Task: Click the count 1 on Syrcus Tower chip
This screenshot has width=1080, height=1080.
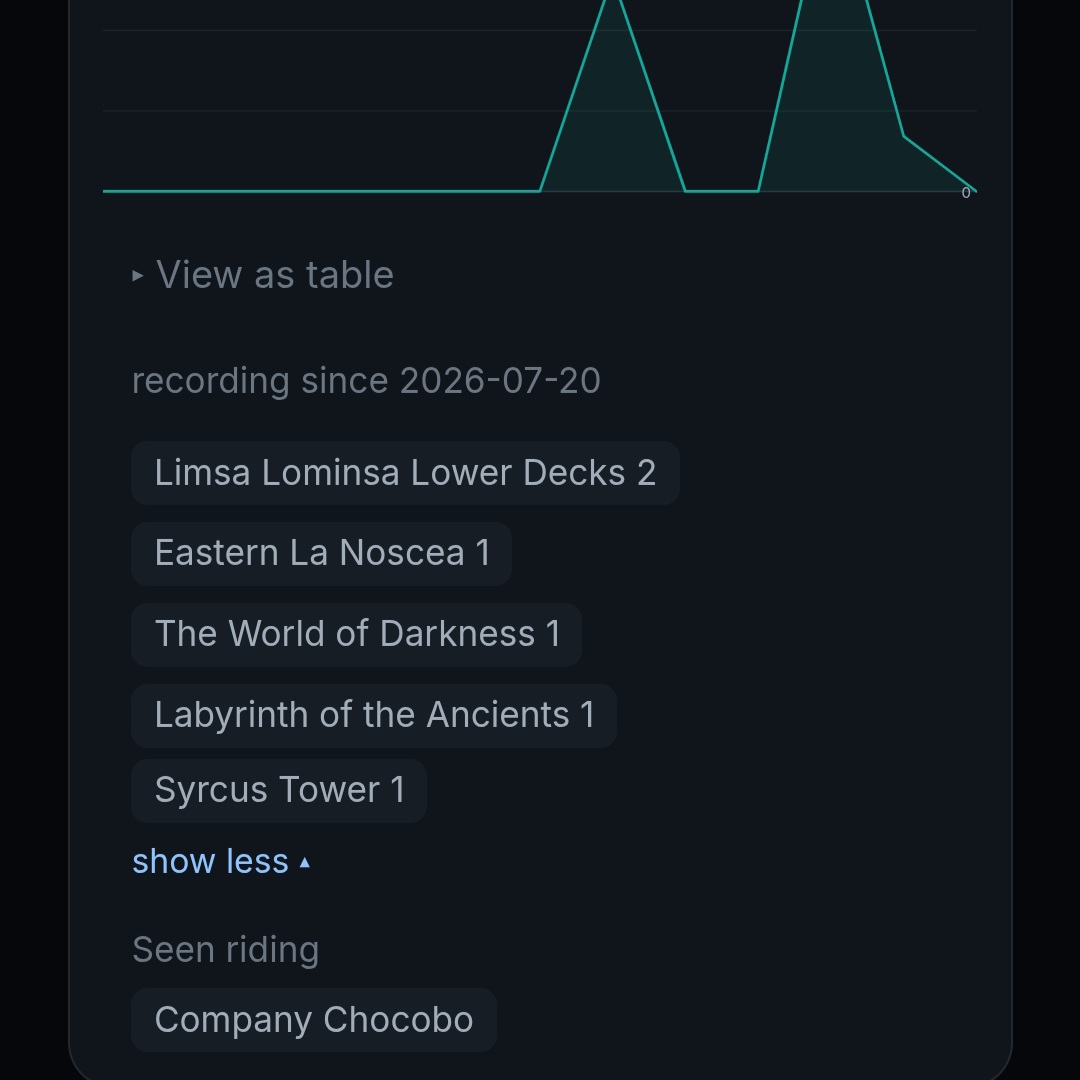Action: point(397,790)
